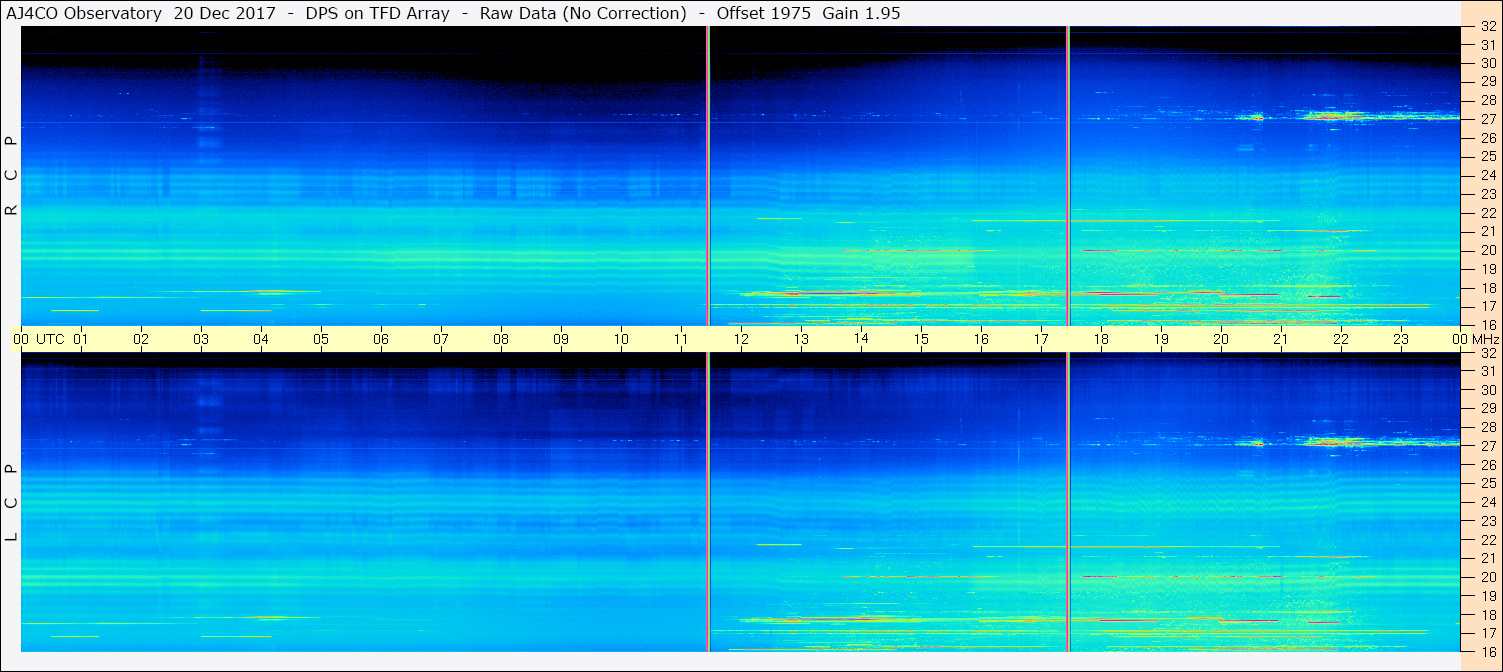
Task: Click the 11 hour tick label
Action: click(681, 339)
